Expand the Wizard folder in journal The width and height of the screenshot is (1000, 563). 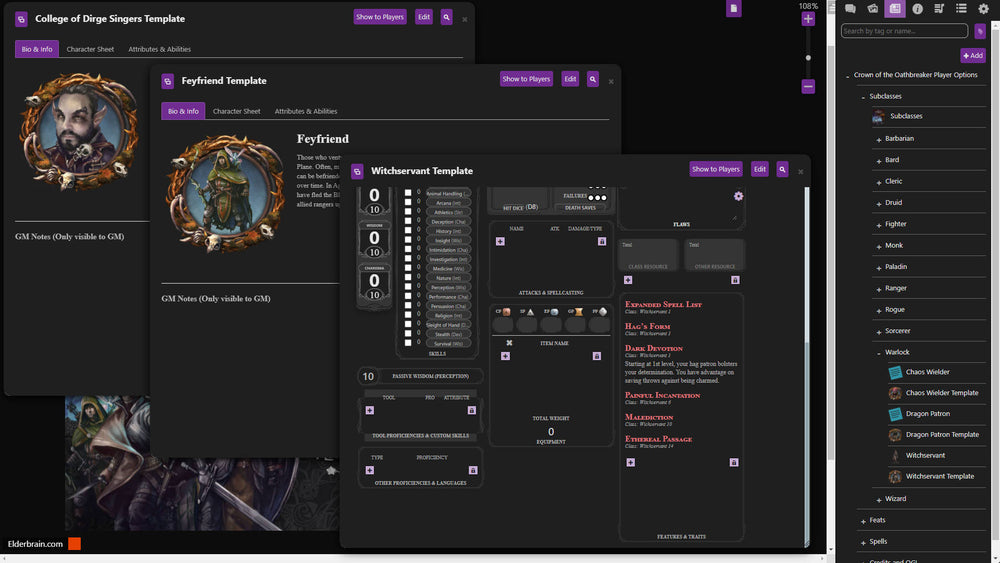point(878,498)
